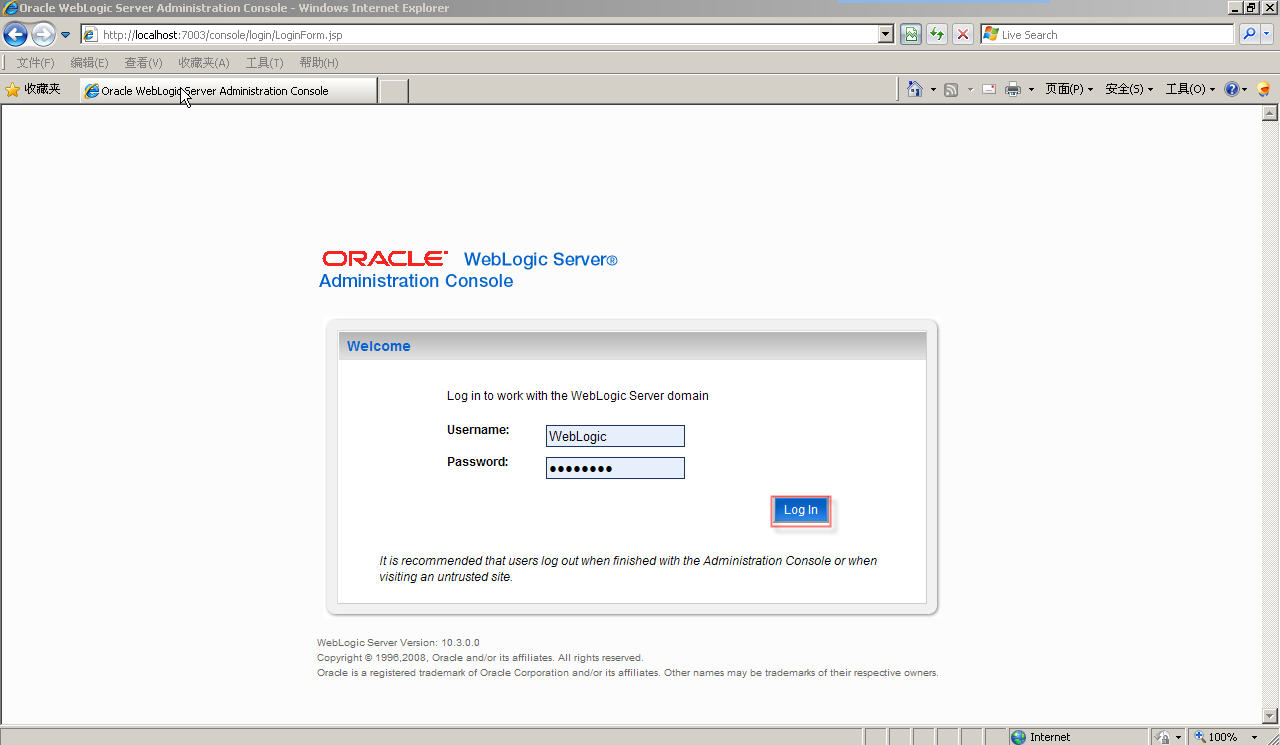Click the Home page icon

click(914, 89)
